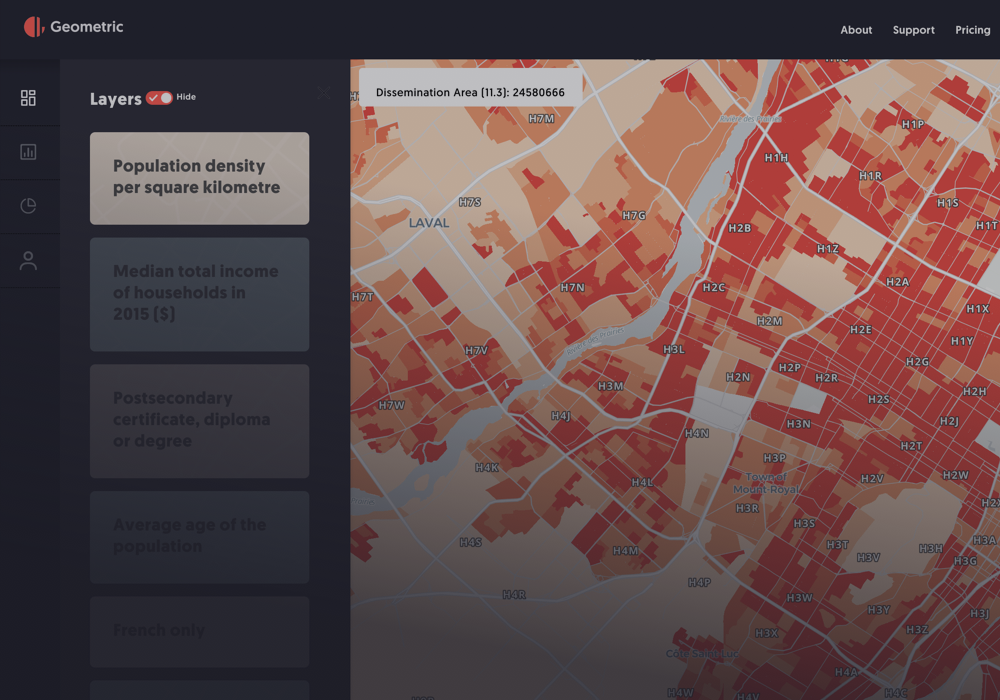The height and width of the screenshot is (700, 1000).
Task: Open the dashboard grid icon in sidebar
Action: pyautogui.click(x=28, y=98)
